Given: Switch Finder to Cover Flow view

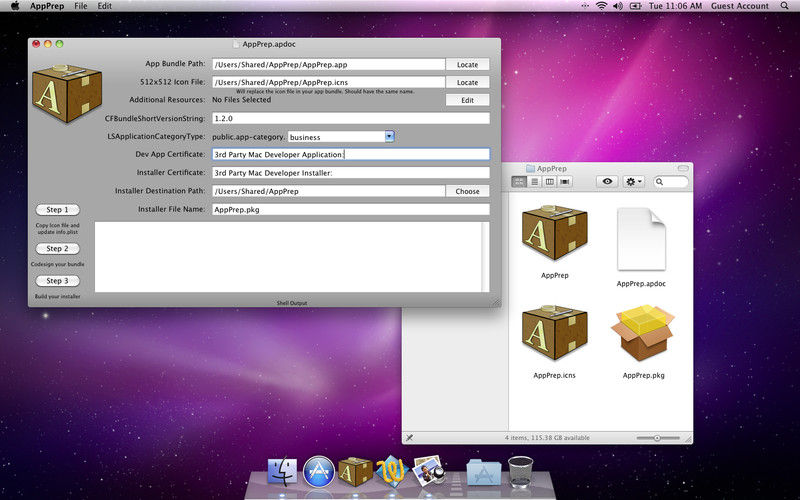Looking at the screenshot, I should point(565,182).
